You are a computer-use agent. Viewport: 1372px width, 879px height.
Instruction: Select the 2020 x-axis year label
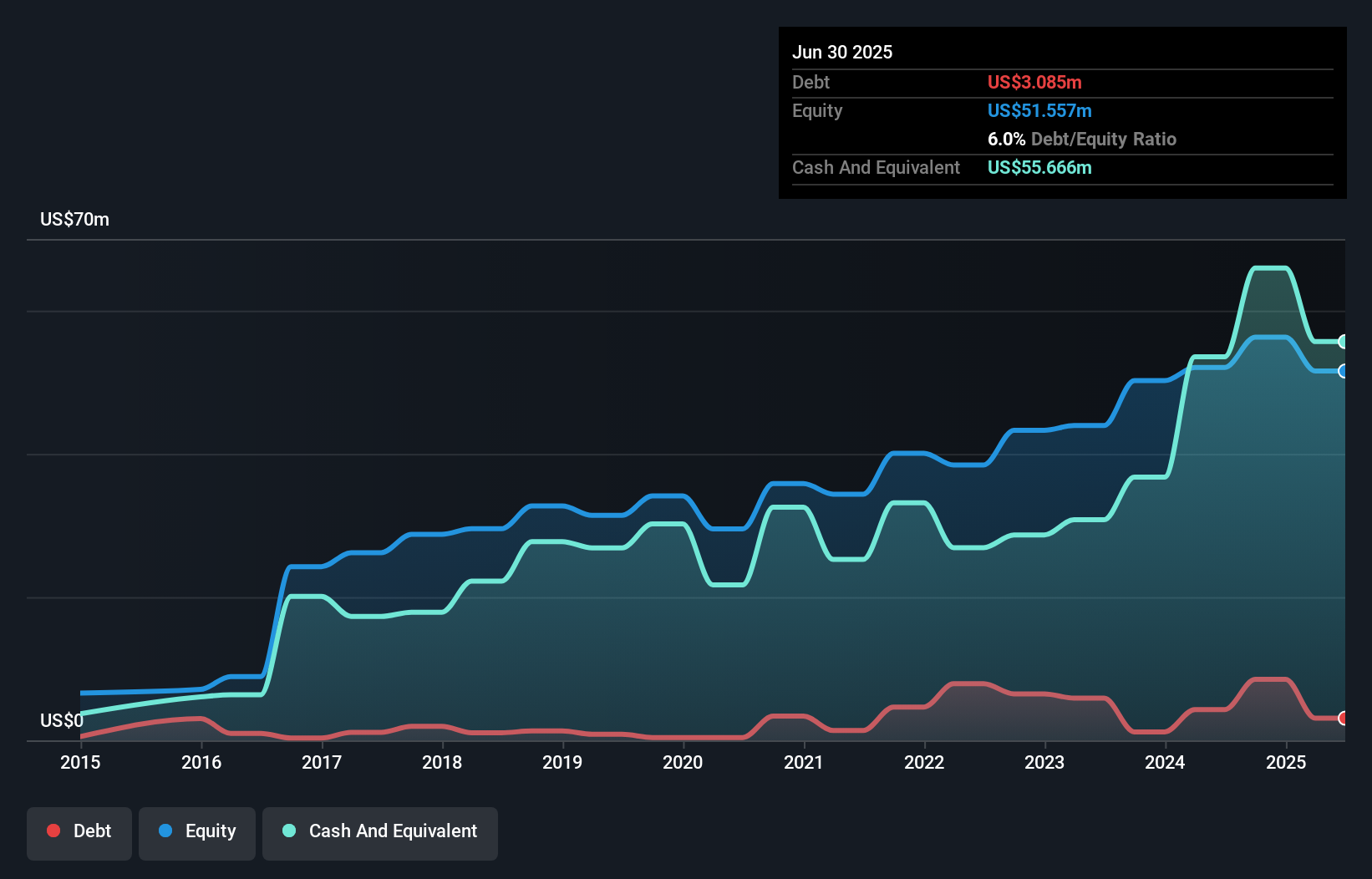coord(683,762)
